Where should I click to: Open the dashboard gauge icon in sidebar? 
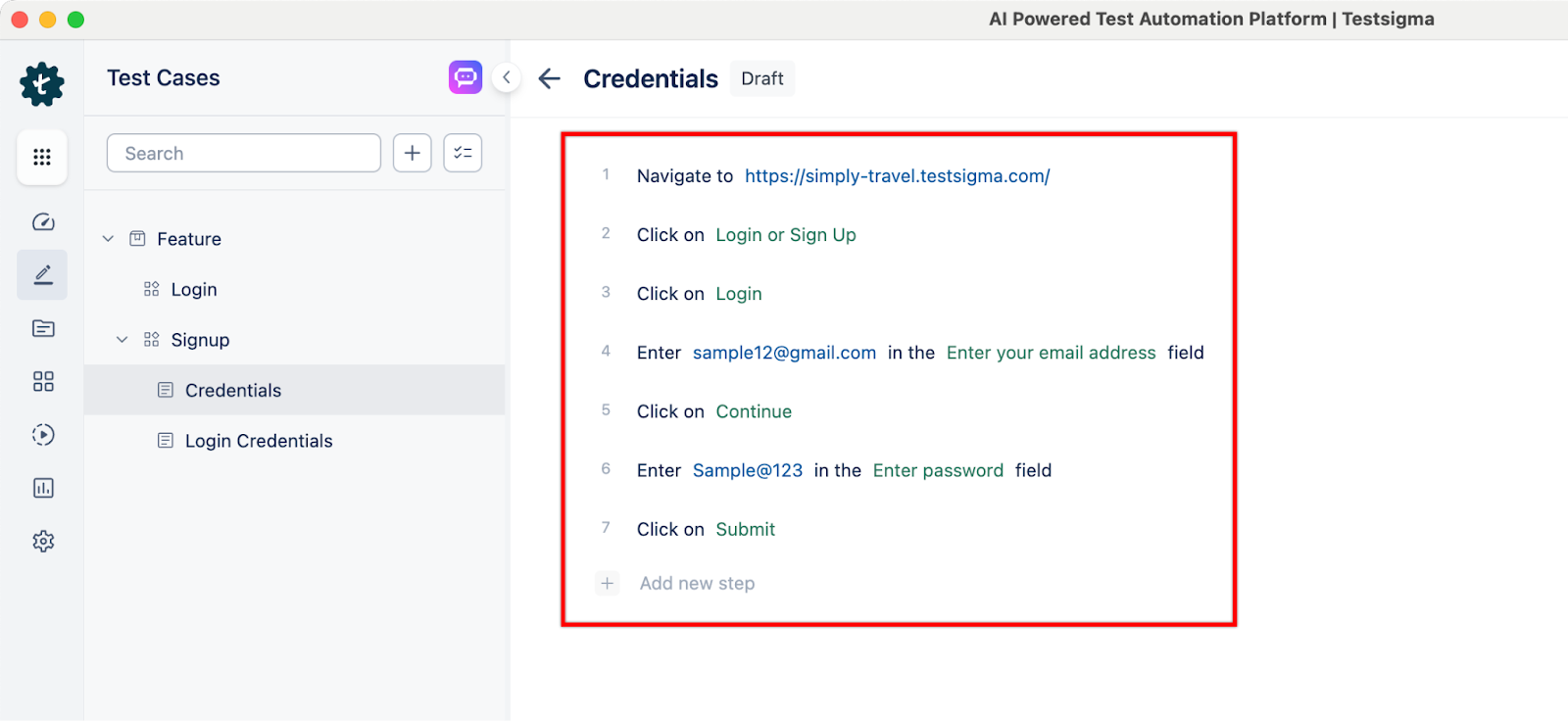pyautogui.click(x=43, y=222)
